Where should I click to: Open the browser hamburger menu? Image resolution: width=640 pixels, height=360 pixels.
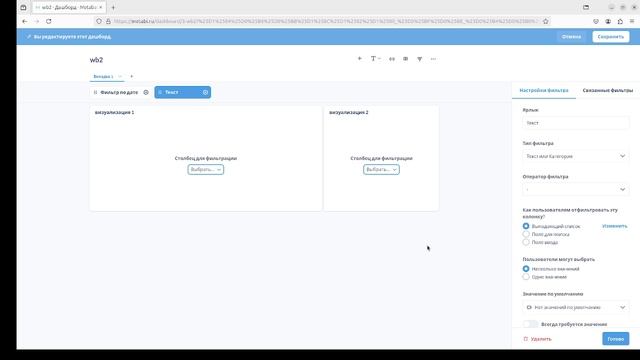[x=632, y=21]
